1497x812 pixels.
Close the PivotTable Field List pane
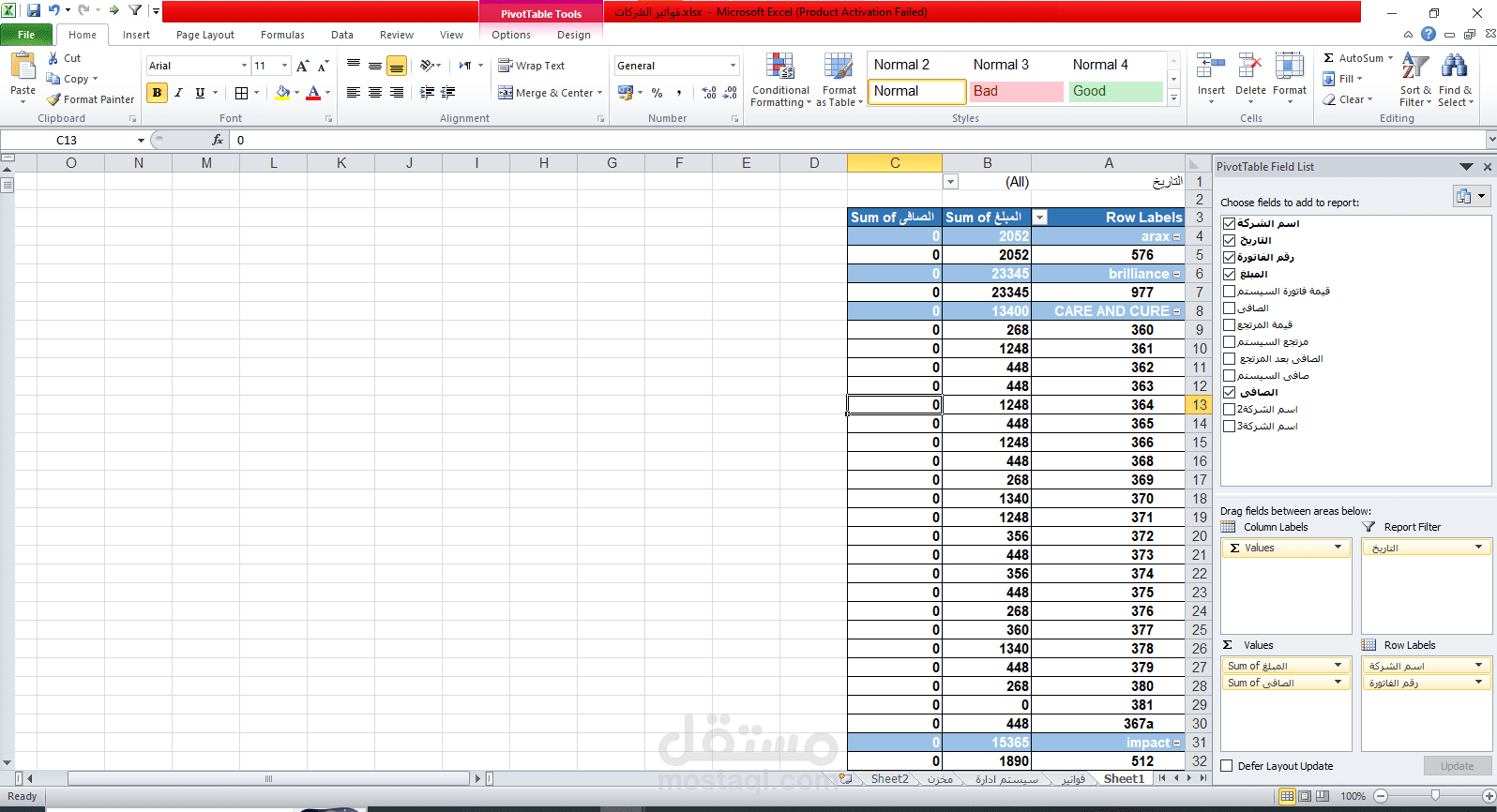1487,167
